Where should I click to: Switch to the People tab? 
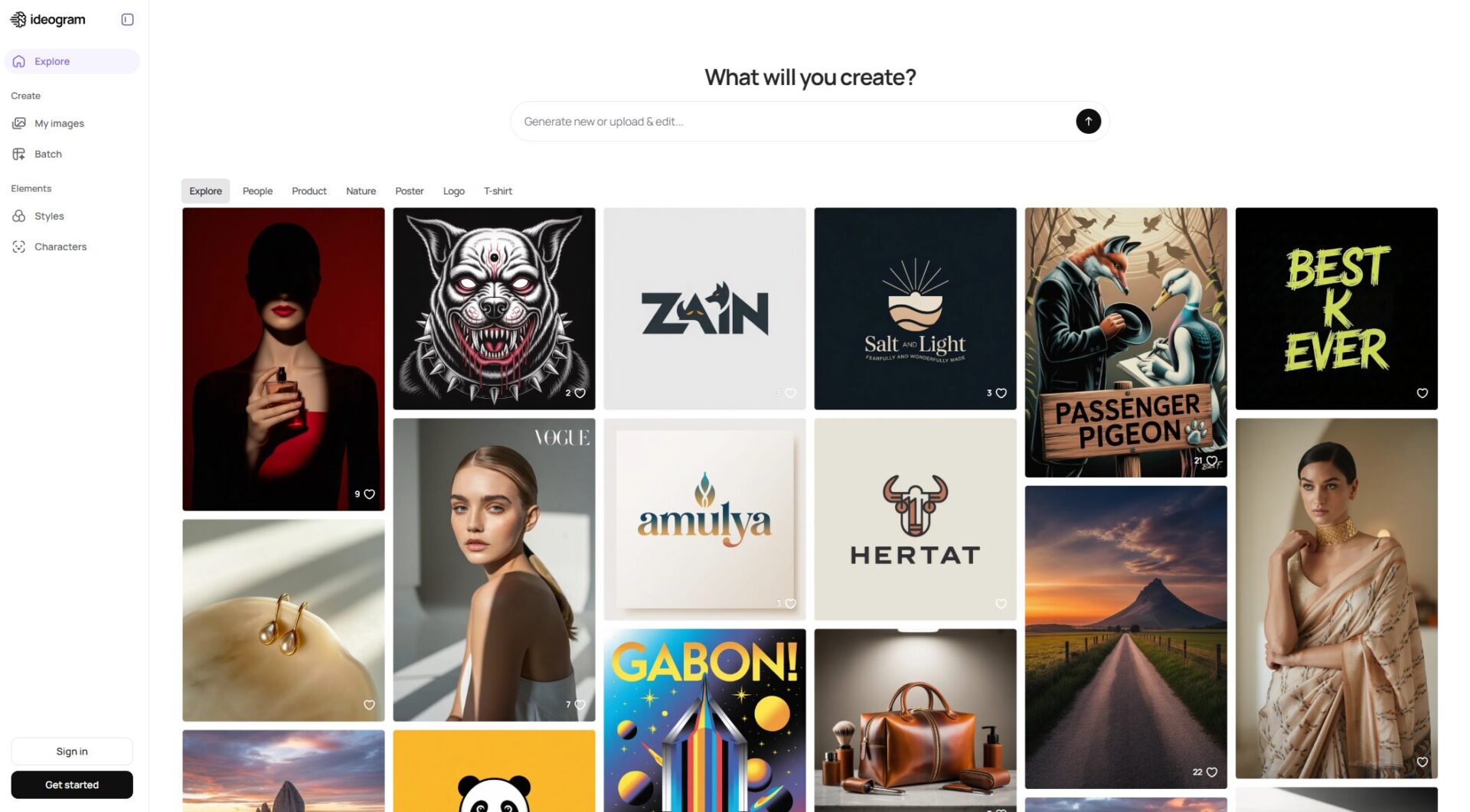tap(257, 191)
